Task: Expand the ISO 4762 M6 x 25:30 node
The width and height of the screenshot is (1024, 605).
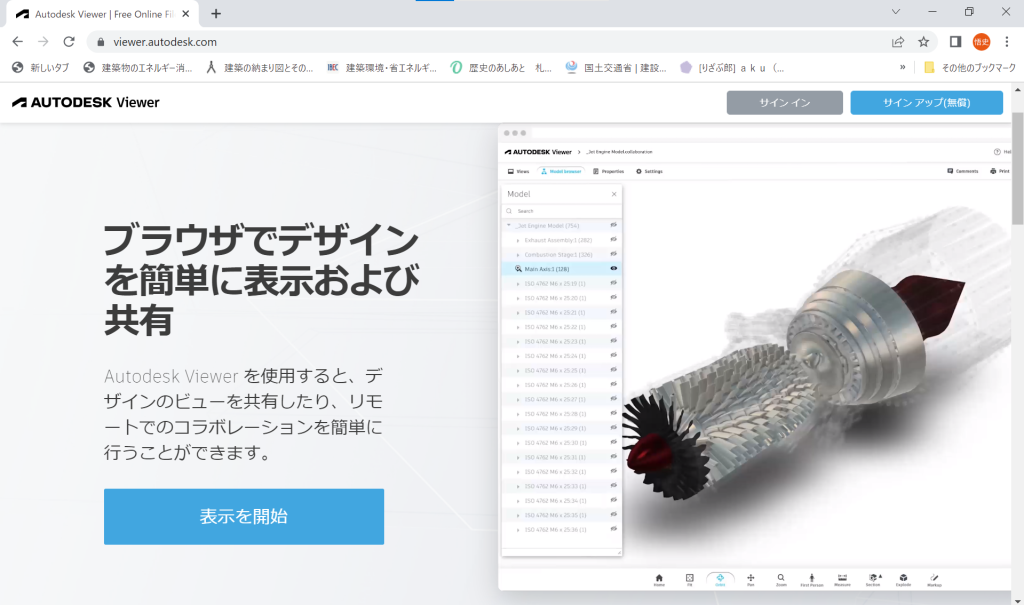Action: point(518,443)
